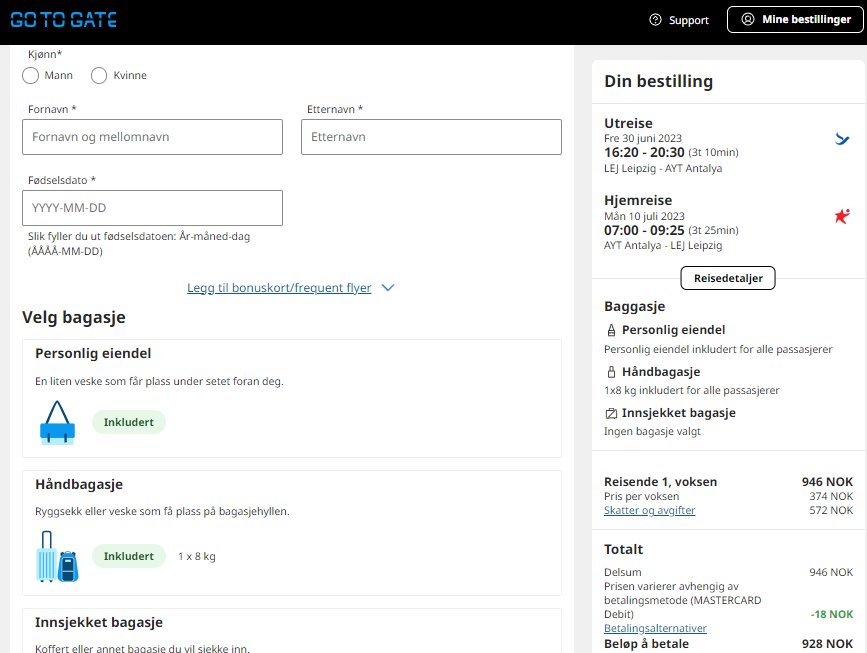Click the red star return airline logo
The image size is (867, 653).
842,216
